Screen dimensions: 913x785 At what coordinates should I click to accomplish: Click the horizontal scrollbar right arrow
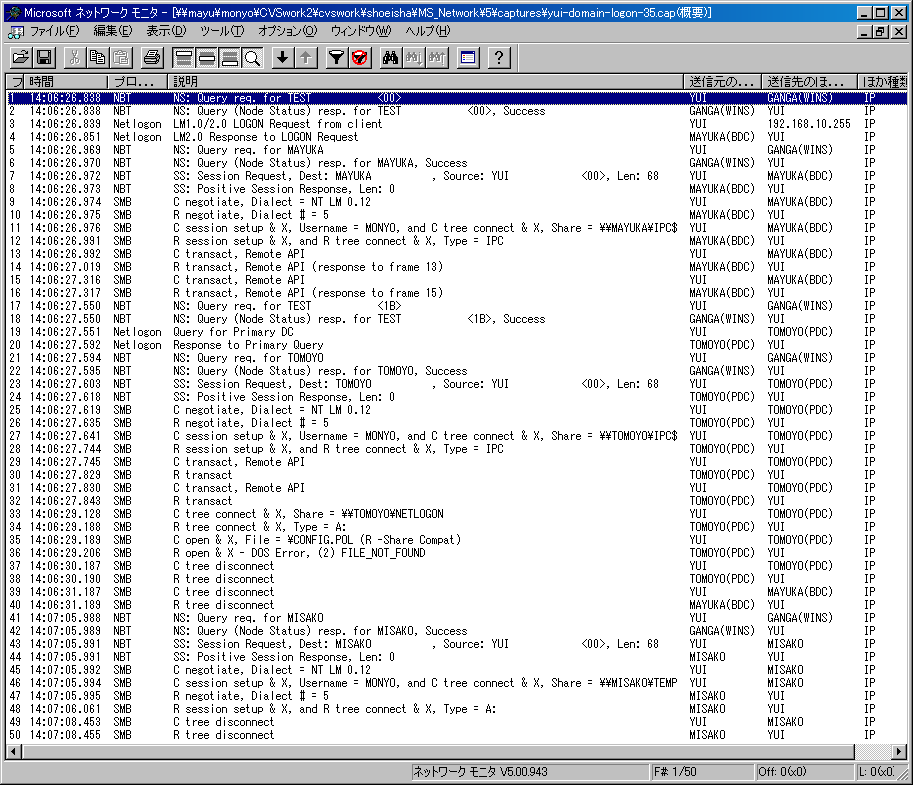(x=900, y=752)
